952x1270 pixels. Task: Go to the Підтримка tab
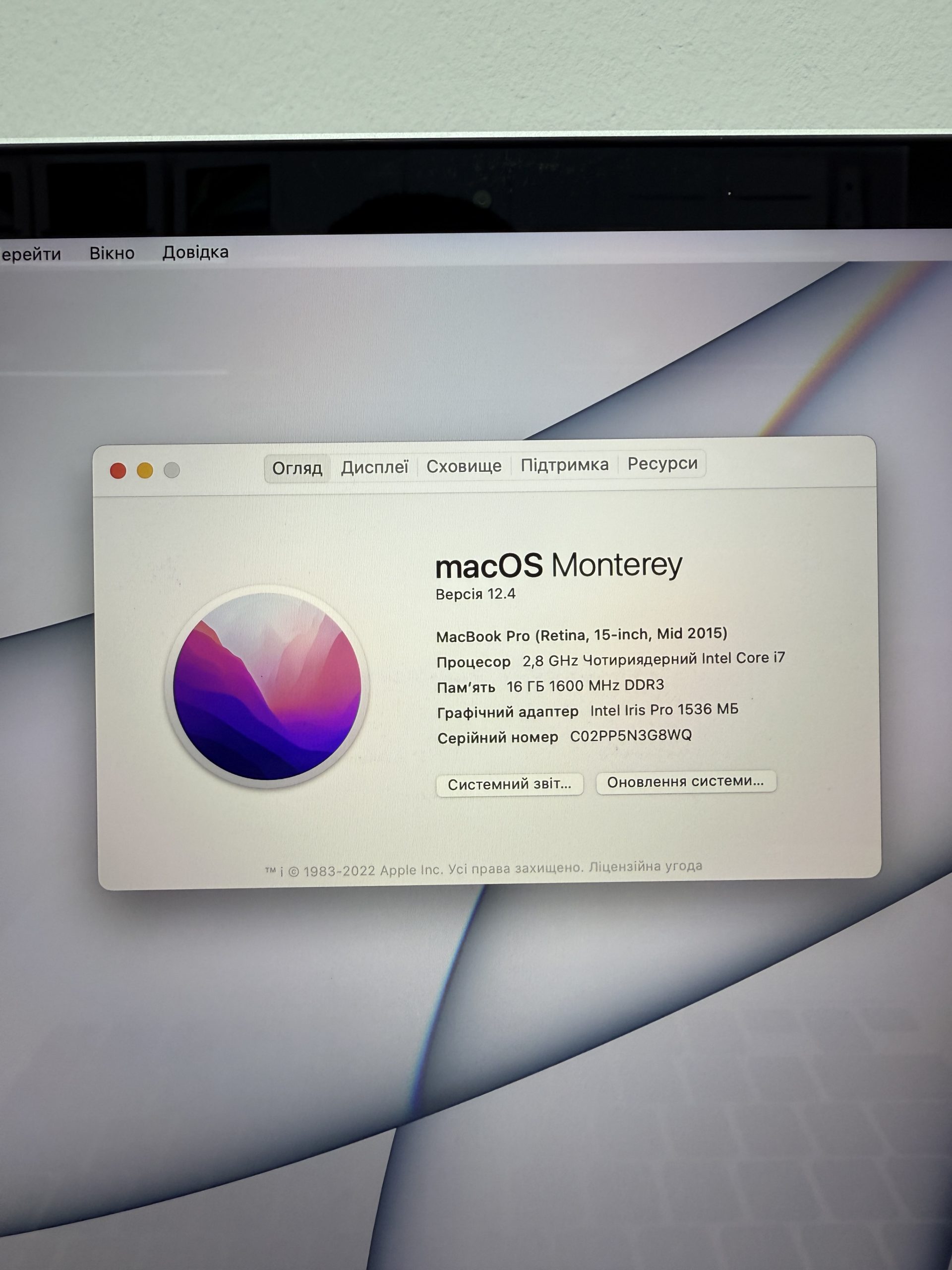(565, 464)
